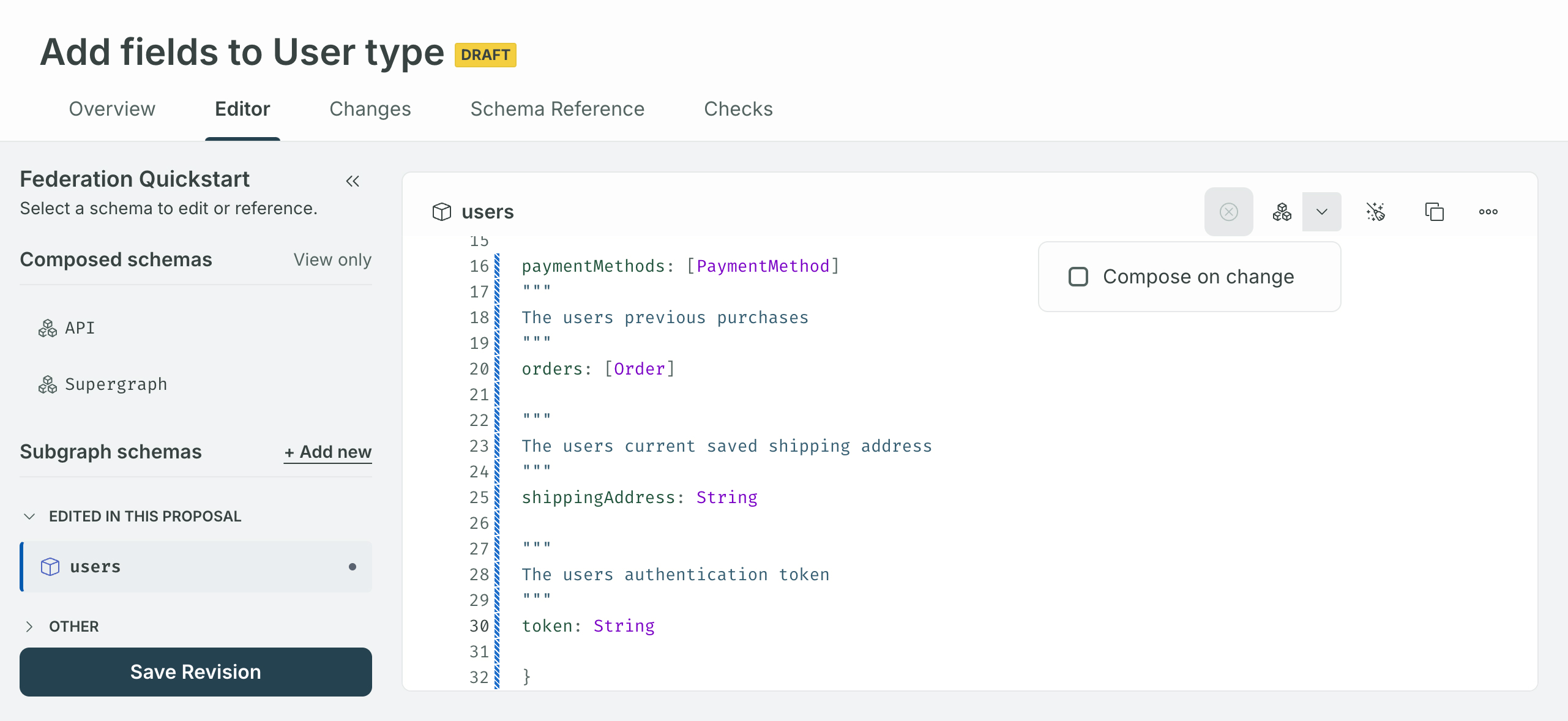1568x721 pixels.
Task: Collapse the EDITED IN THIS PROPOSAL section
Action: 28,516
